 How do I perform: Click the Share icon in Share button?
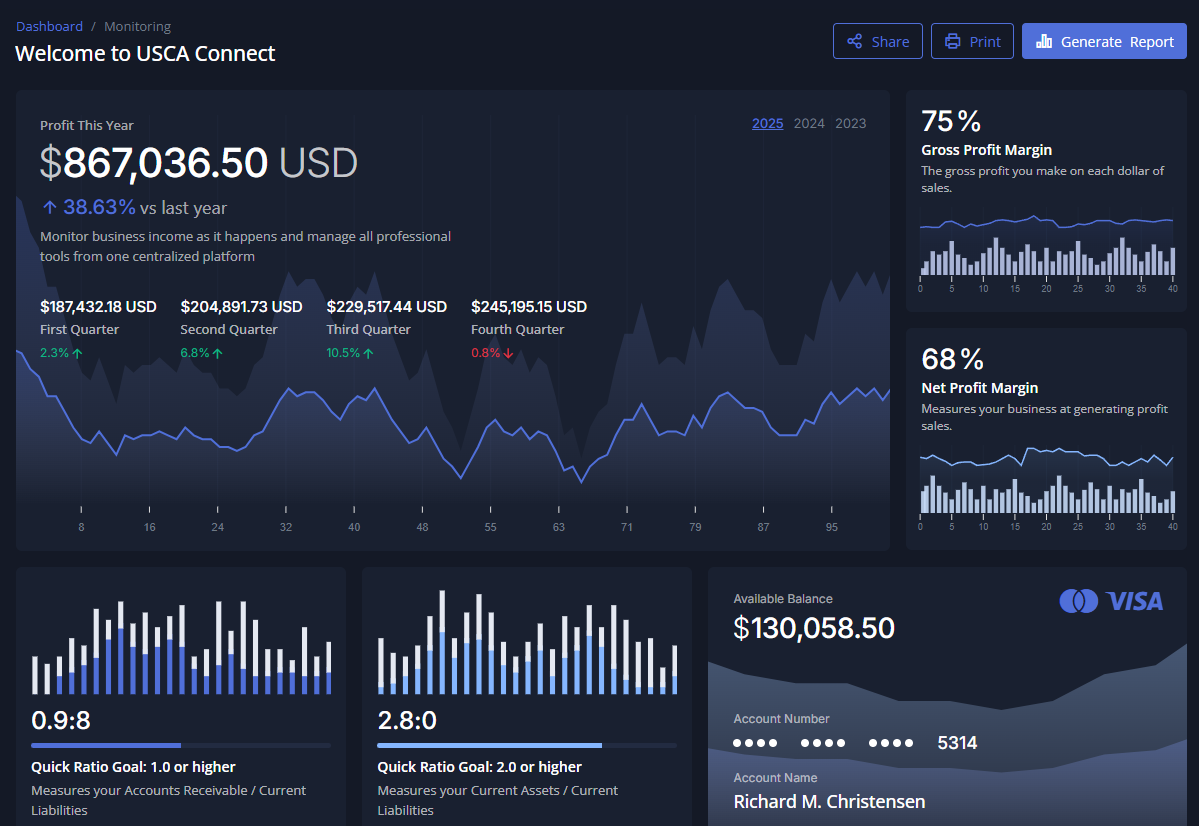(x=854, y=41)
